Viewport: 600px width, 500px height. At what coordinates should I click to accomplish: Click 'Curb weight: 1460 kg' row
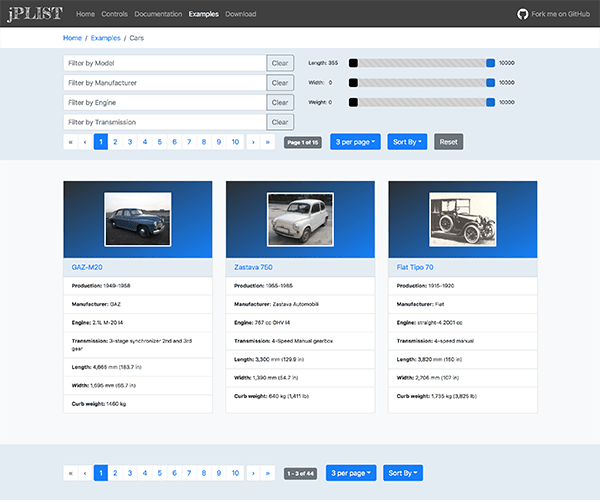click(138, 404)
